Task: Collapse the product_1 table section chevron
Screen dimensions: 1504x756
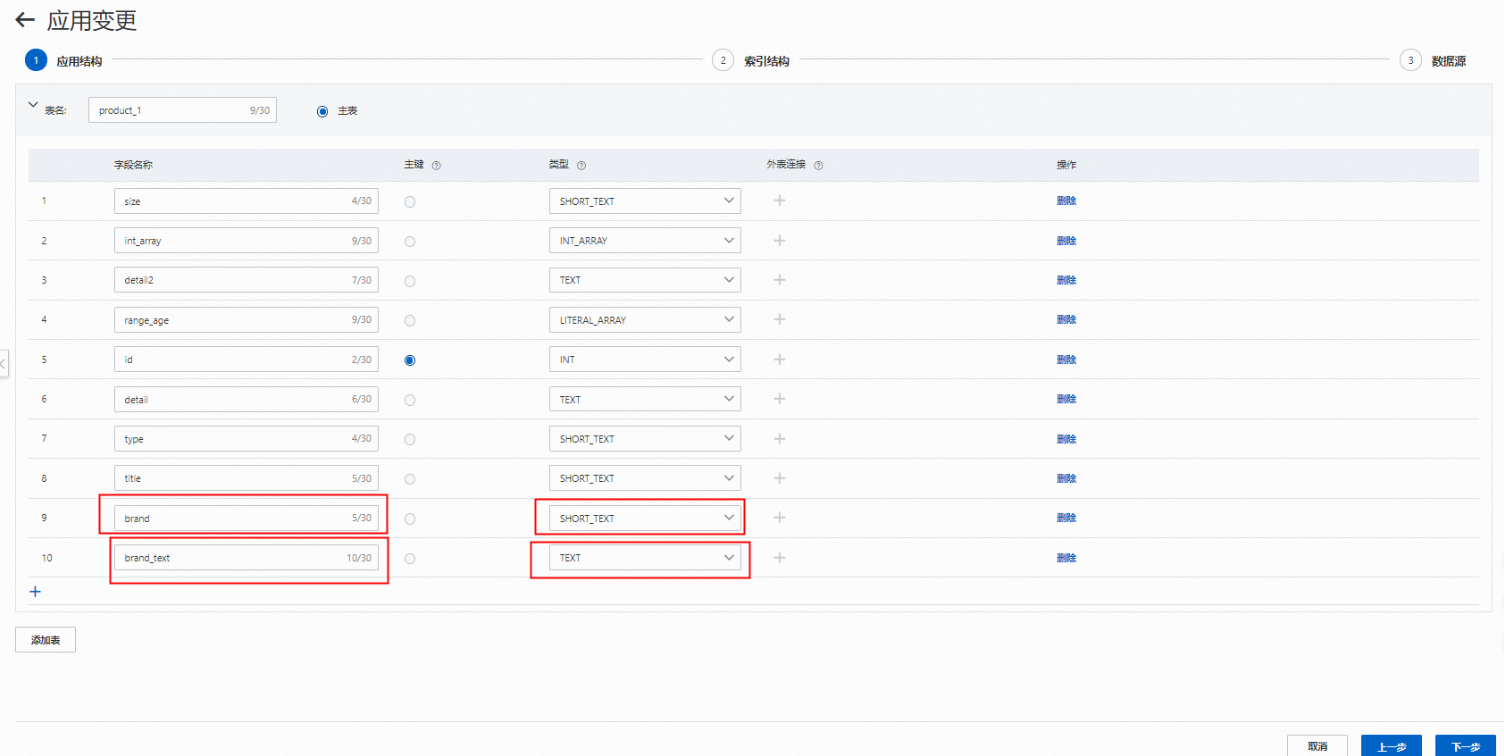Action: (x=33, y=105)
